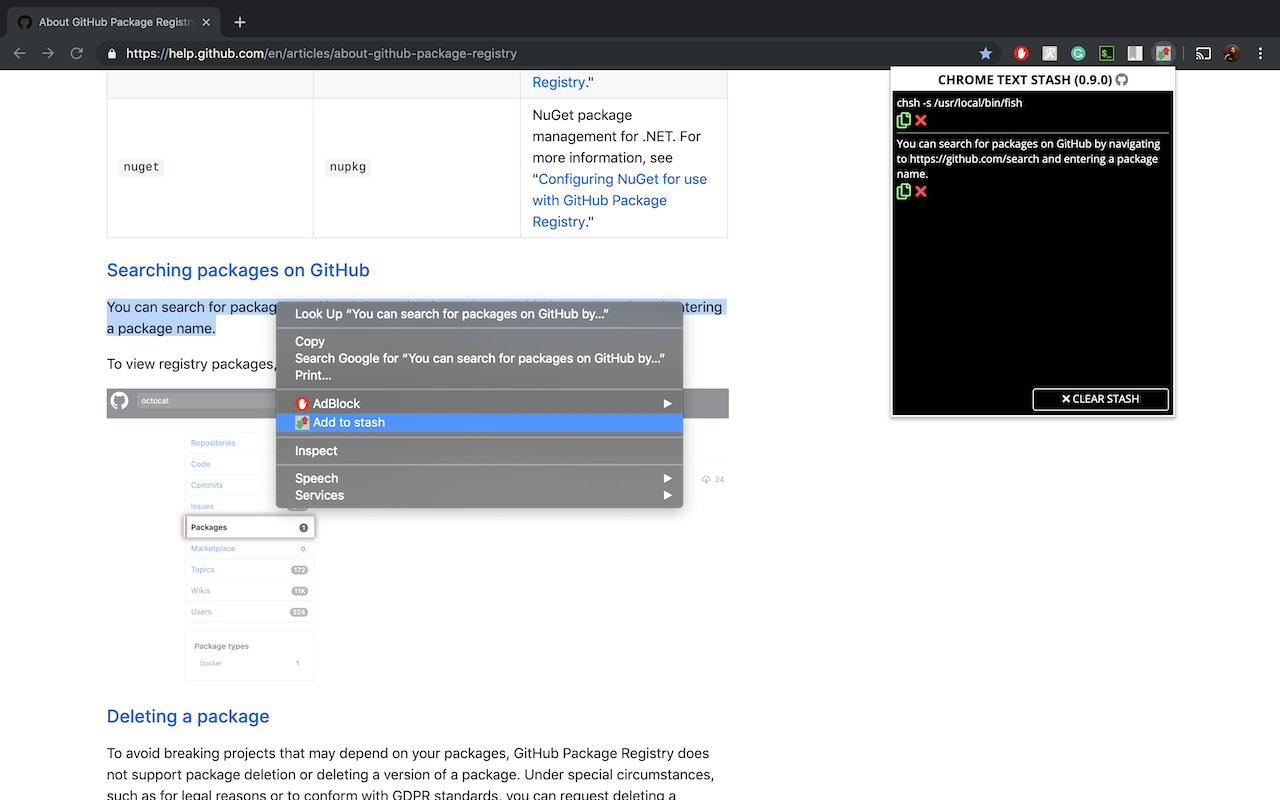This screenshot has height=800, width=1280.
Task: Expand the AdBlock submenu
Action: [x=479, y=403]
